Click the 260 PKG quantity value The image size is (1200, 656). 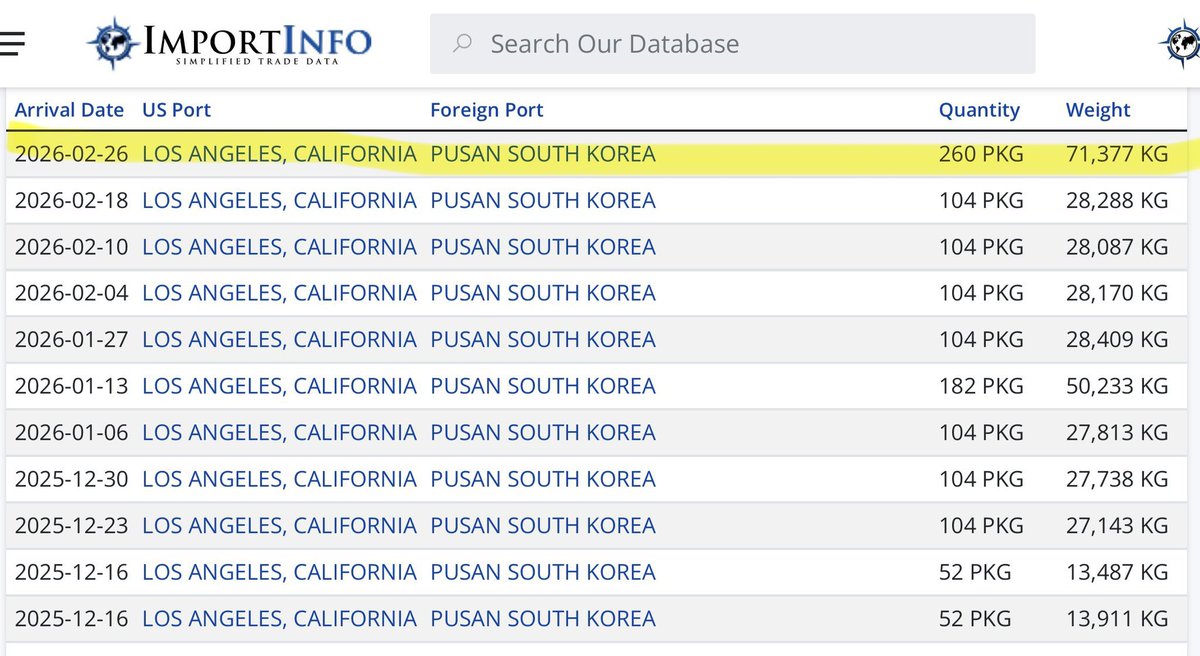coord(981,154)
